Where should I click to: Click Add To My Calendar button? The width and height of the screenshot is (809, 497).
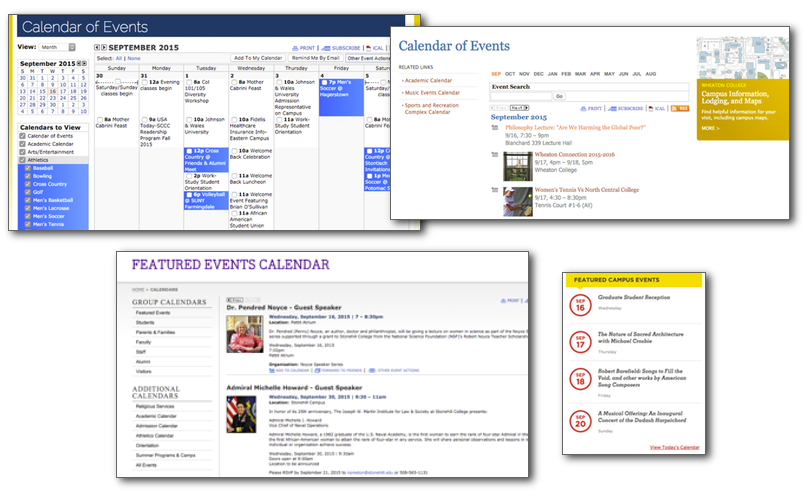coord(258,58)
